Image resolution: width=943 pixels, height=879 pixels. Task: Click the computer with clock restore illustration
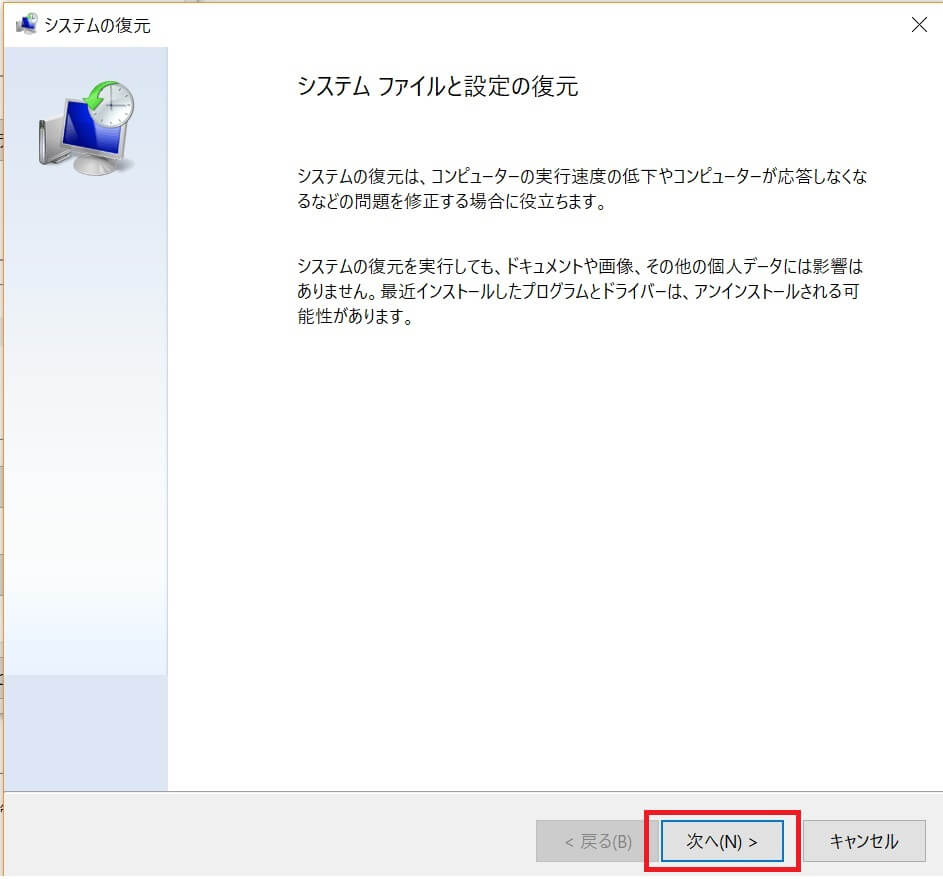pos(87,128)
